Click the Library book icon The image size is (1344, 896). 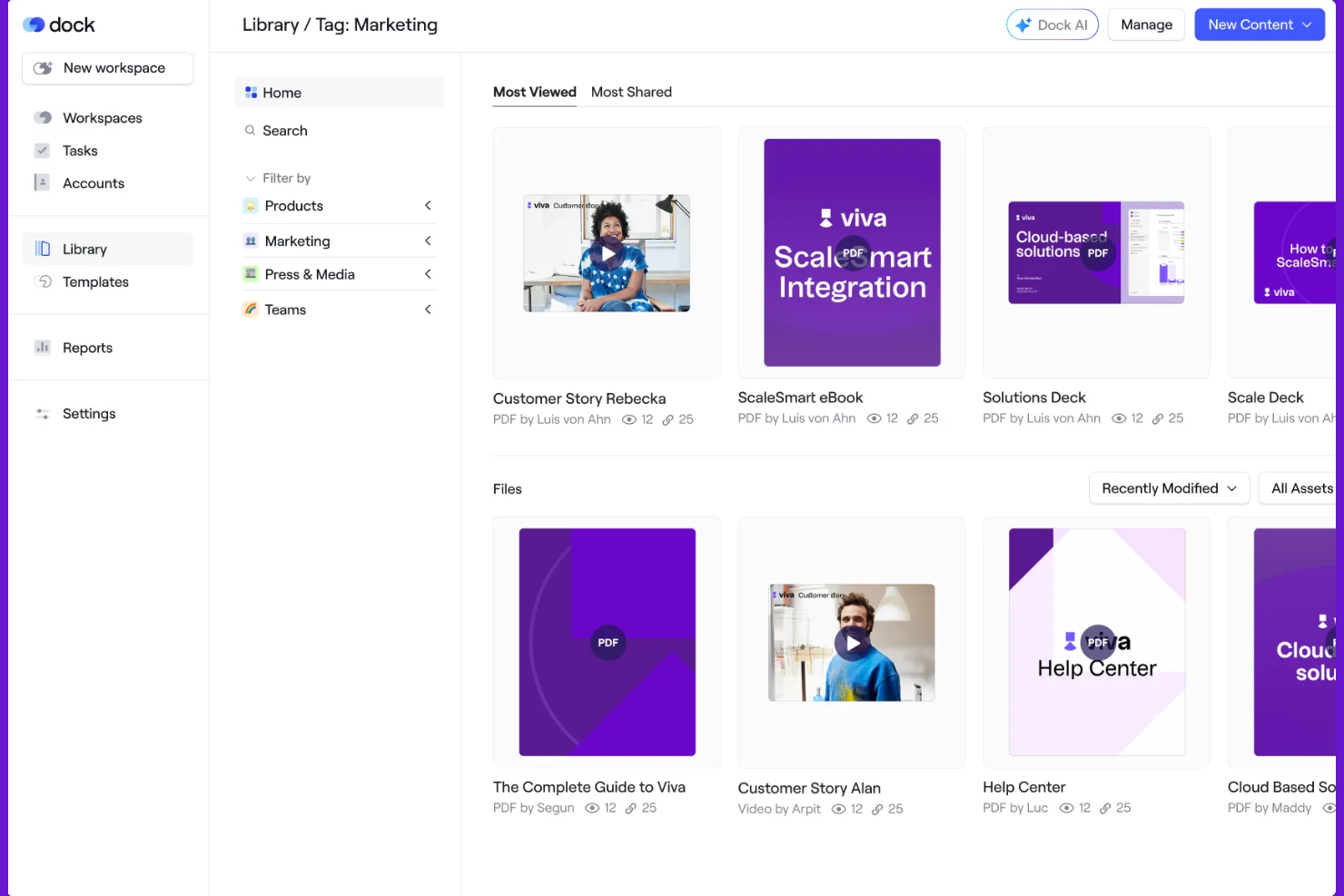43,249
